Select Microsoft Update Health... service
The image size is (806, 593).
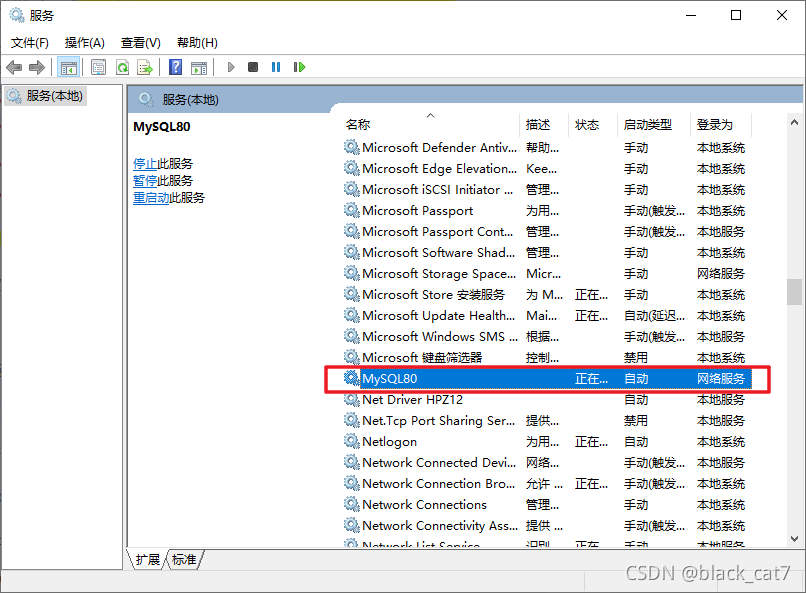547,316
